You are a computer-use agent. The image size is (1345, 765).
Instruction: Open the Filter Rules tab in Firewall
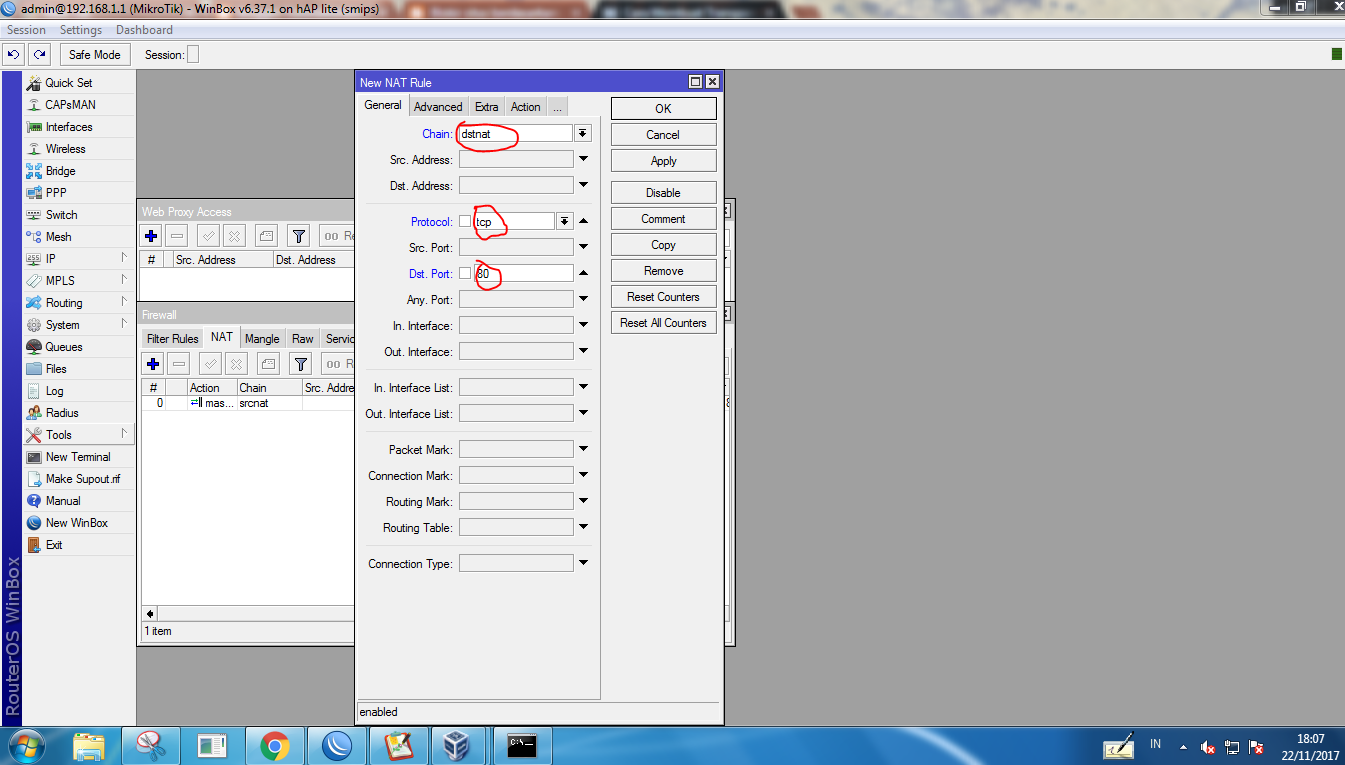click(172, 339)
